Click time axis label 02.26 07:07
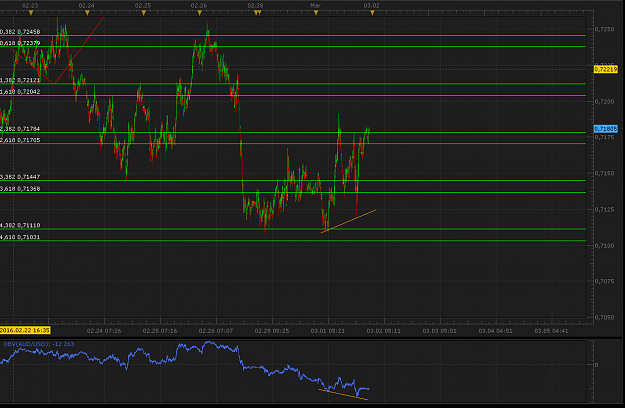 coord(216,331)
